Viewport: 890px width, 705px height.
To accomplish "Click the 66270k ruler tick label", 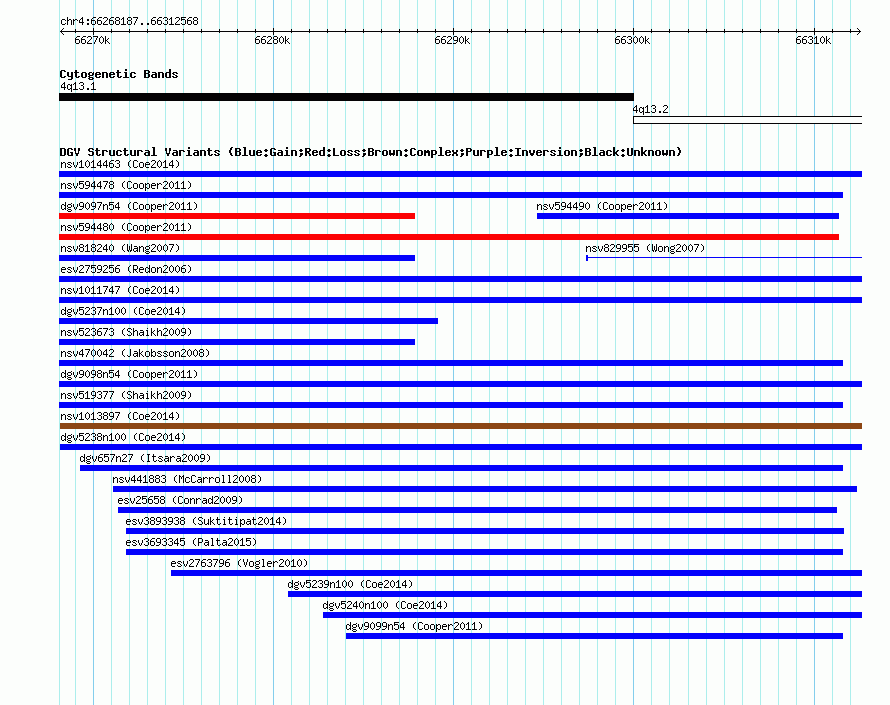I will (x=92, y=40).
